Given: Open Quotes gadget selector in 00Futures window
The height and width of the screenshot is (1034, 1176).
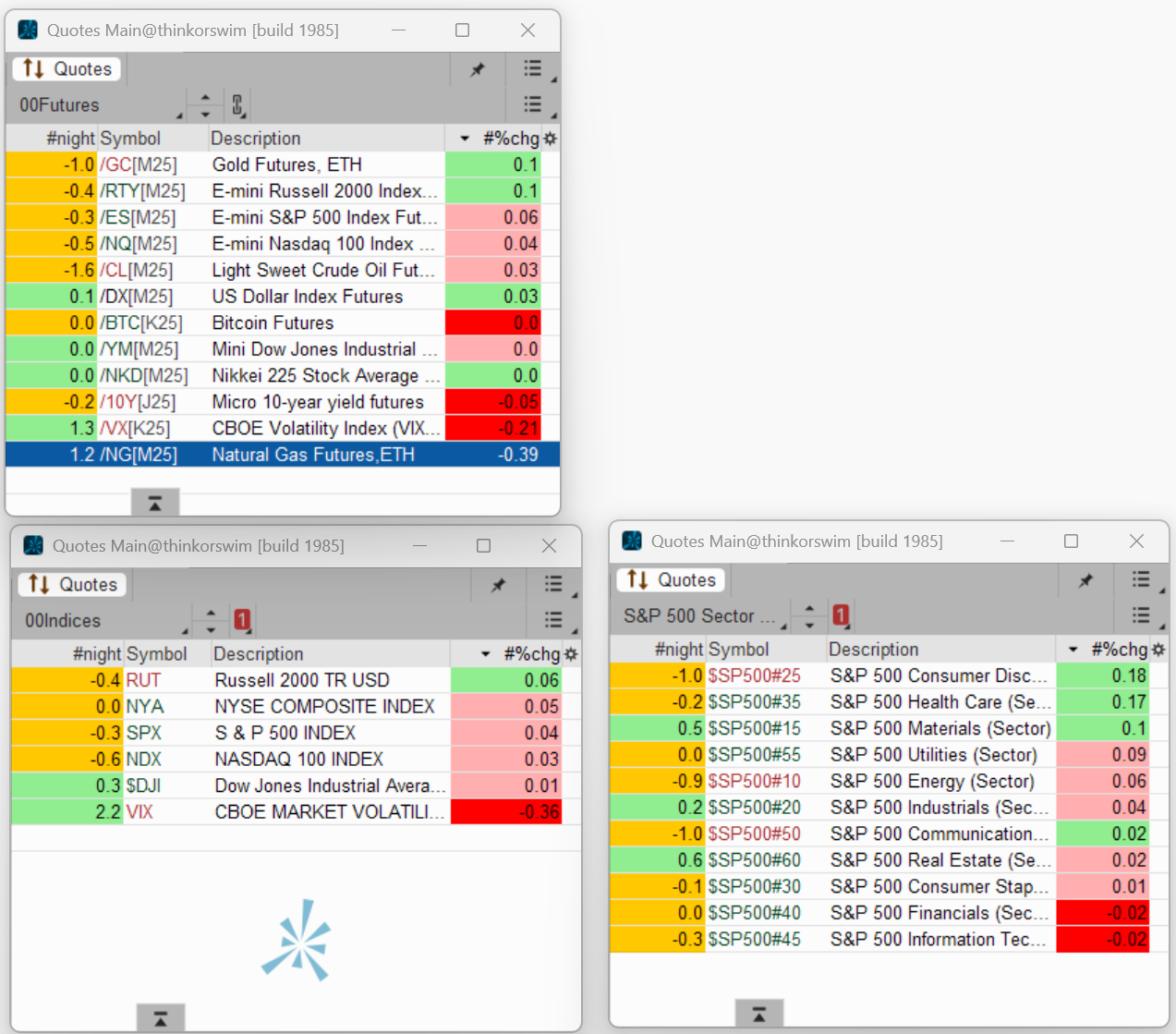Looking at the screenshot, I should coord(67,69).
